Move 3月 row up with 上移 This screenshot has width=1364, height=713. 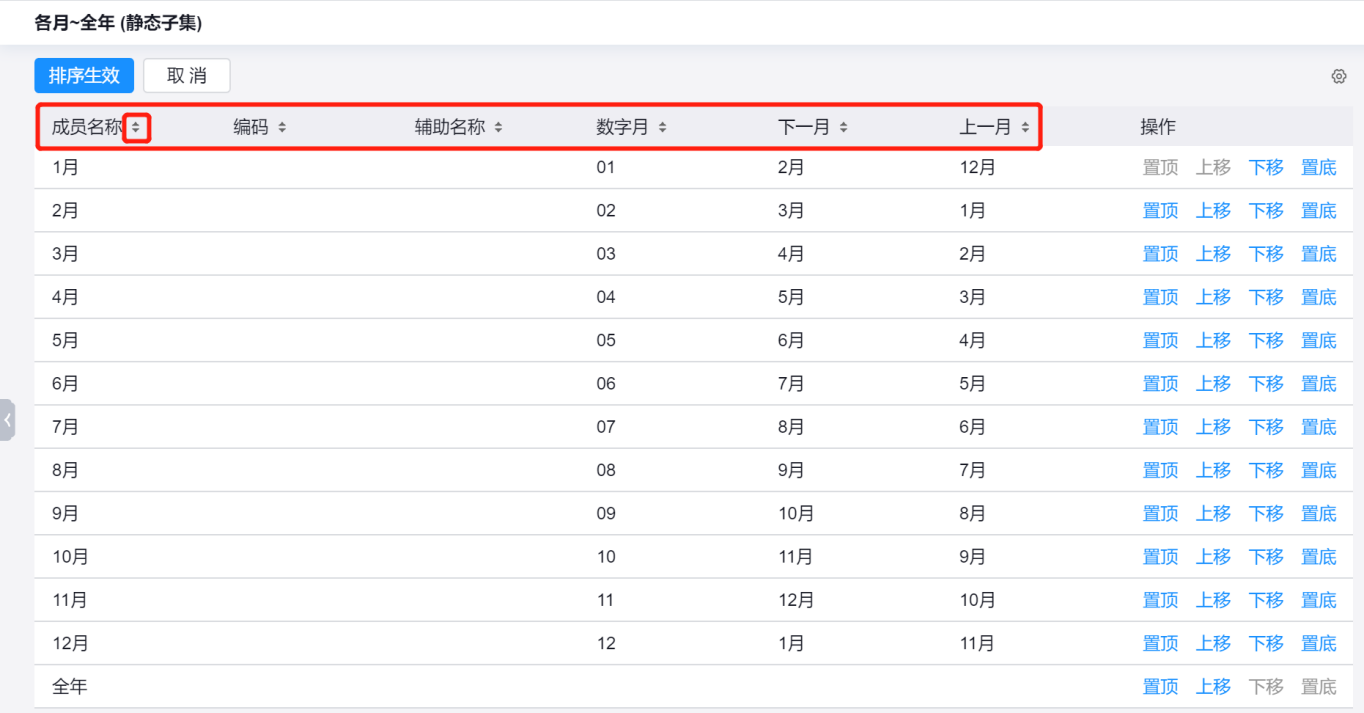click(x=1213, y=254)
